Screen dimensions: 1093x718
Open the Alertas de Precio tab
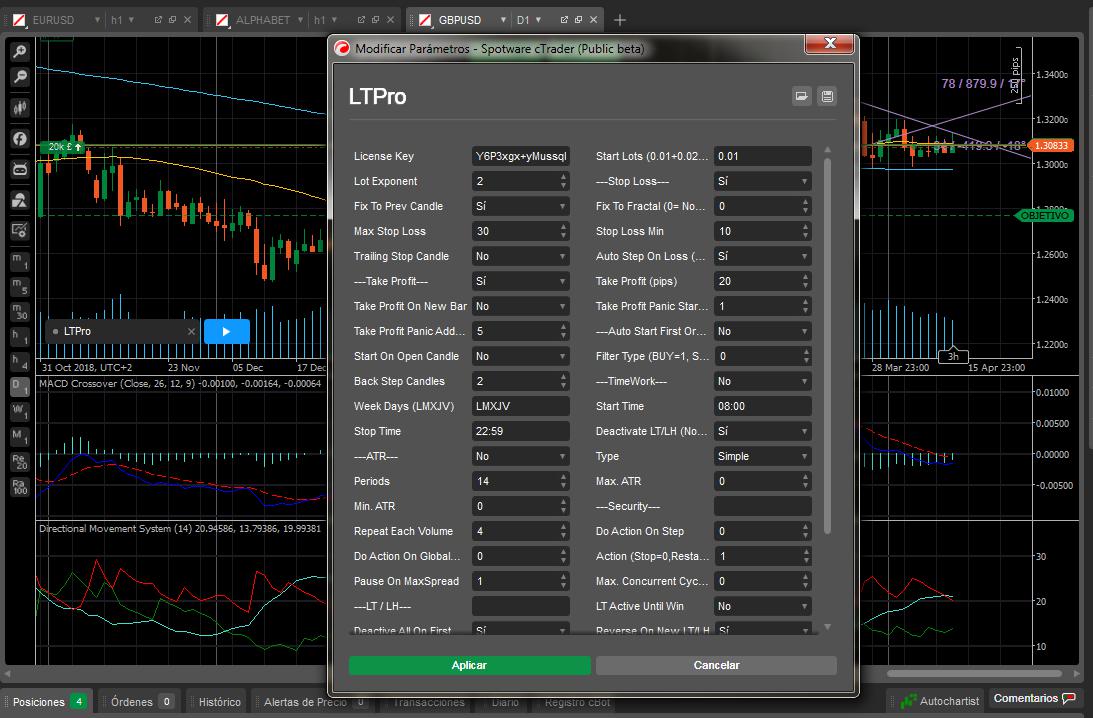click(315, 701)
